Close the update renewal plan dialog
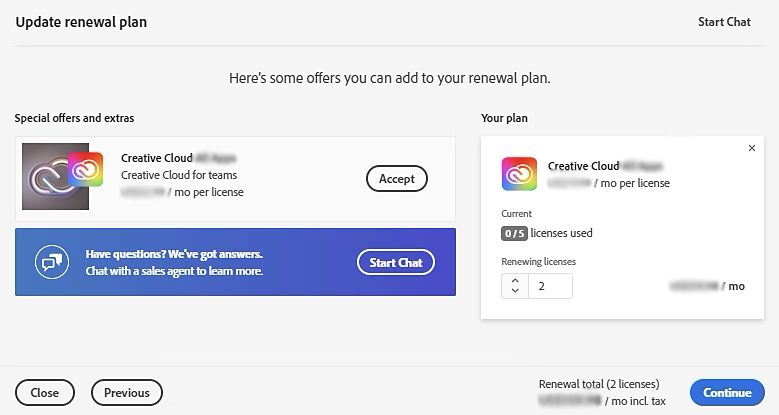 (x=45, y=393)
